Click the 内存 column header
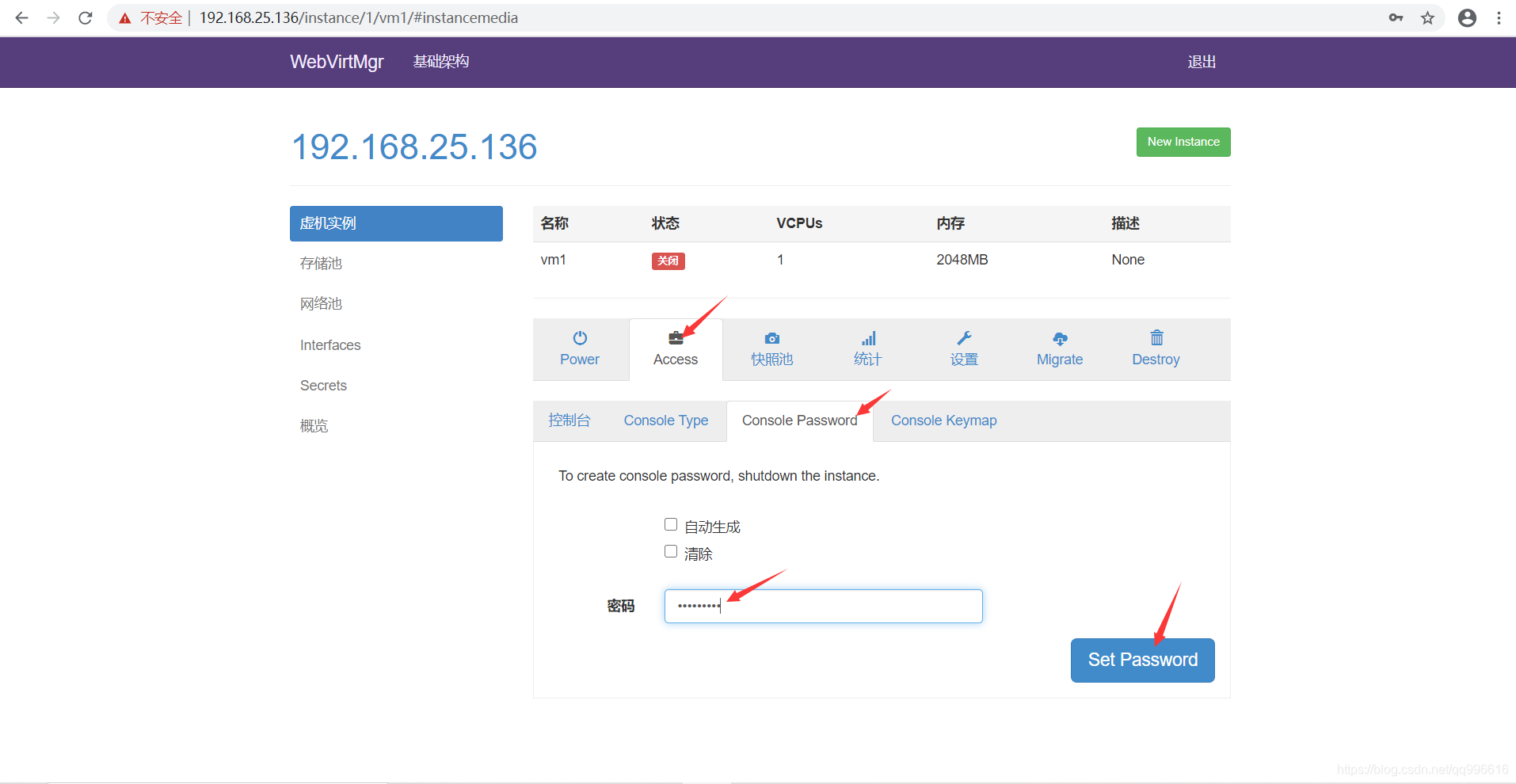1516x784 pixels. [x=950, y=223]
